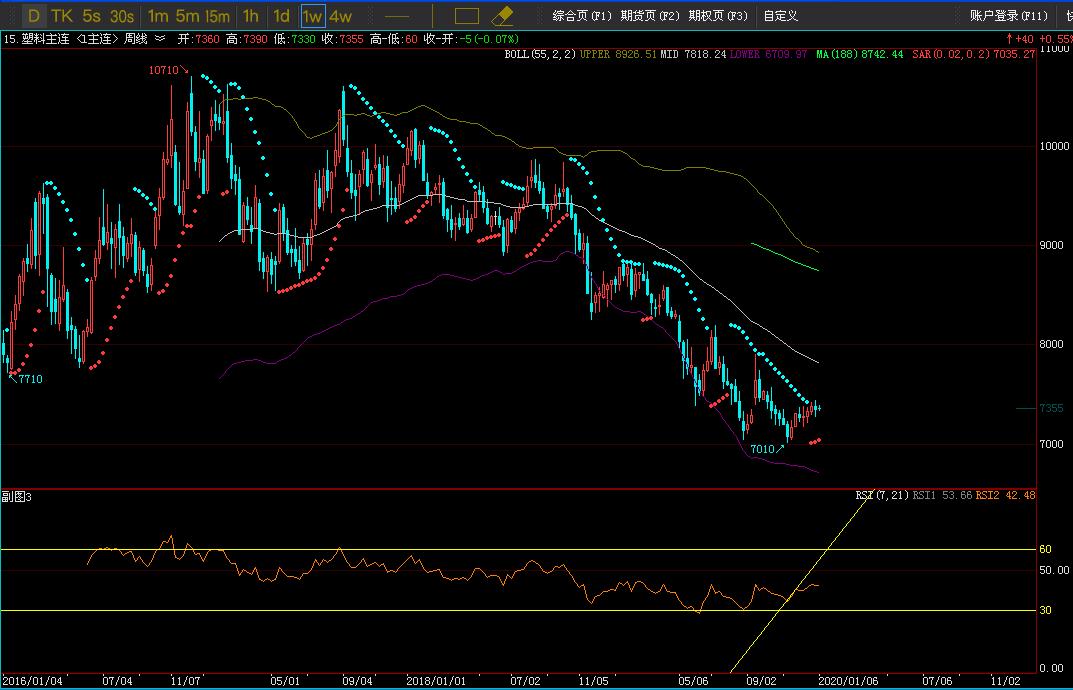1073x690 pixels.
Task: Click the RSI2 42.48 value
Action: pos(1005,495)
